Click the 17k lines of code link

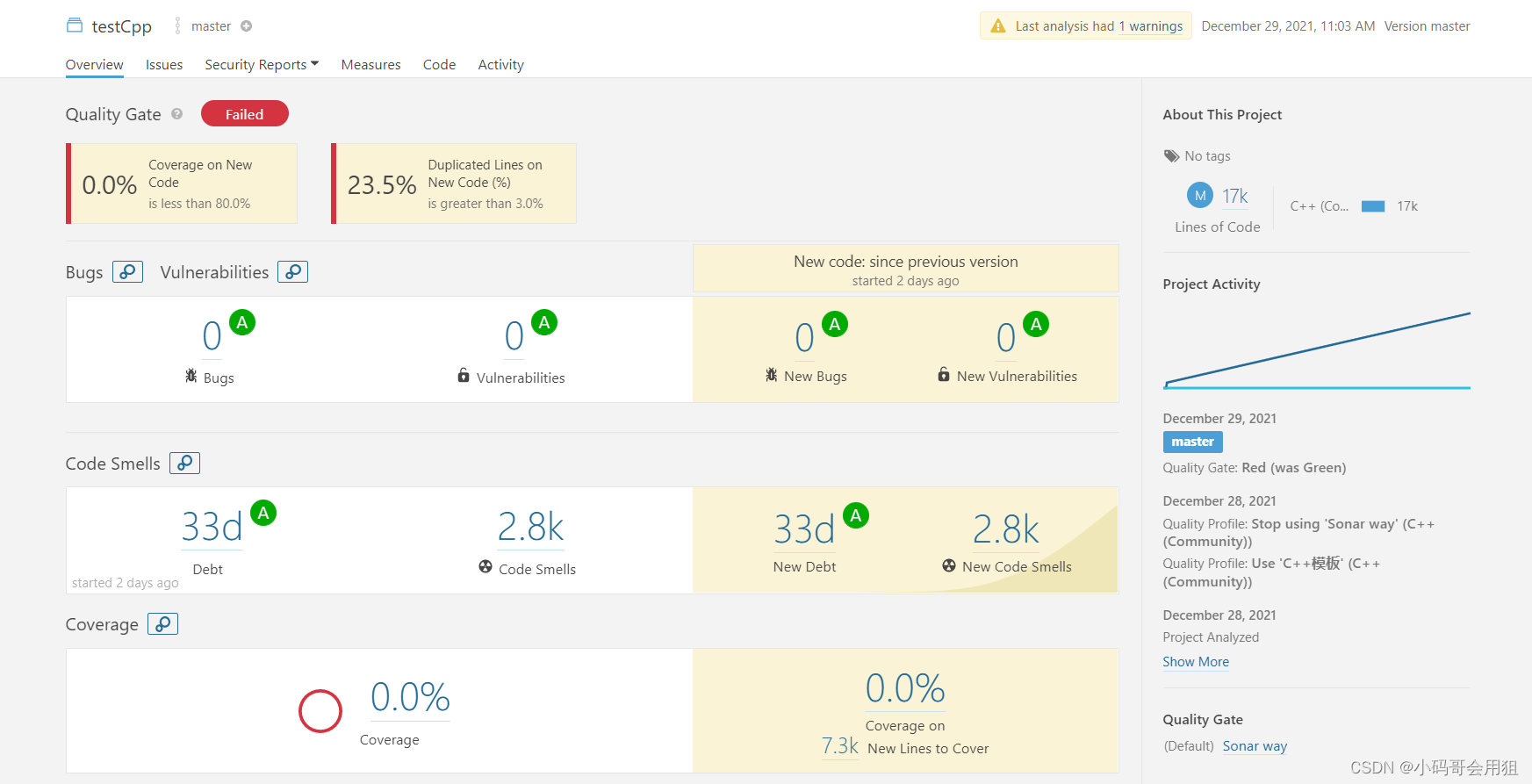(x=1235, y=196)
